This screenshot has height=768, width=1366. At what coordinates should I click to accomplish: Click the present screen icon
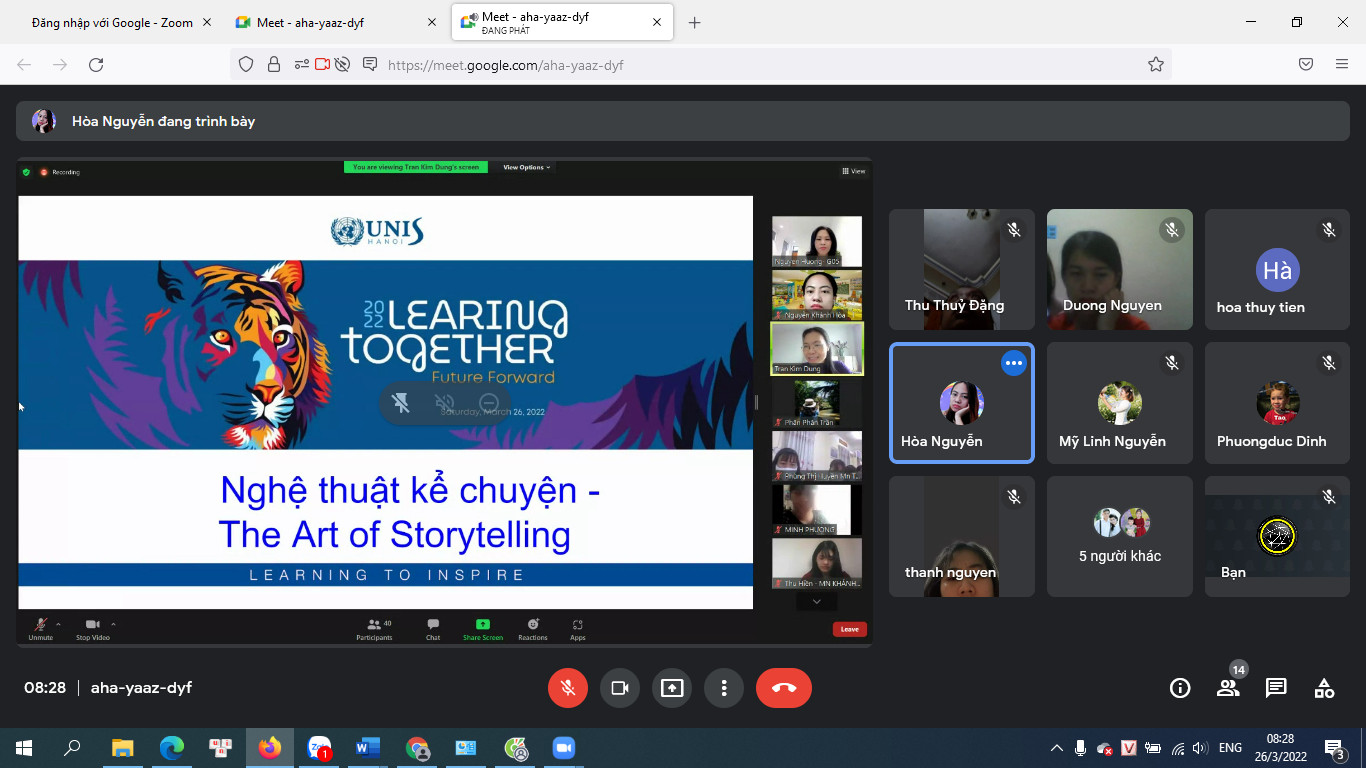(672, 688)
